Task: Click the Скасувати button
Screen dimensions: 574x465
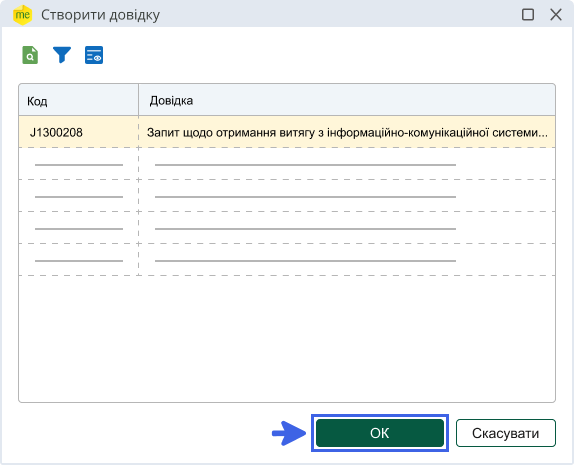Action: pyautogui.click(x=506, y=433)
